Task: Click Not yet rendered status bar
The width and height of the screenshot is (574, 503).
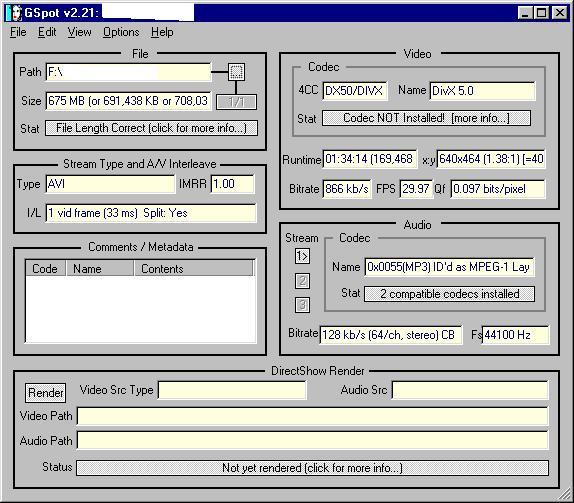Action: (312, 468)
